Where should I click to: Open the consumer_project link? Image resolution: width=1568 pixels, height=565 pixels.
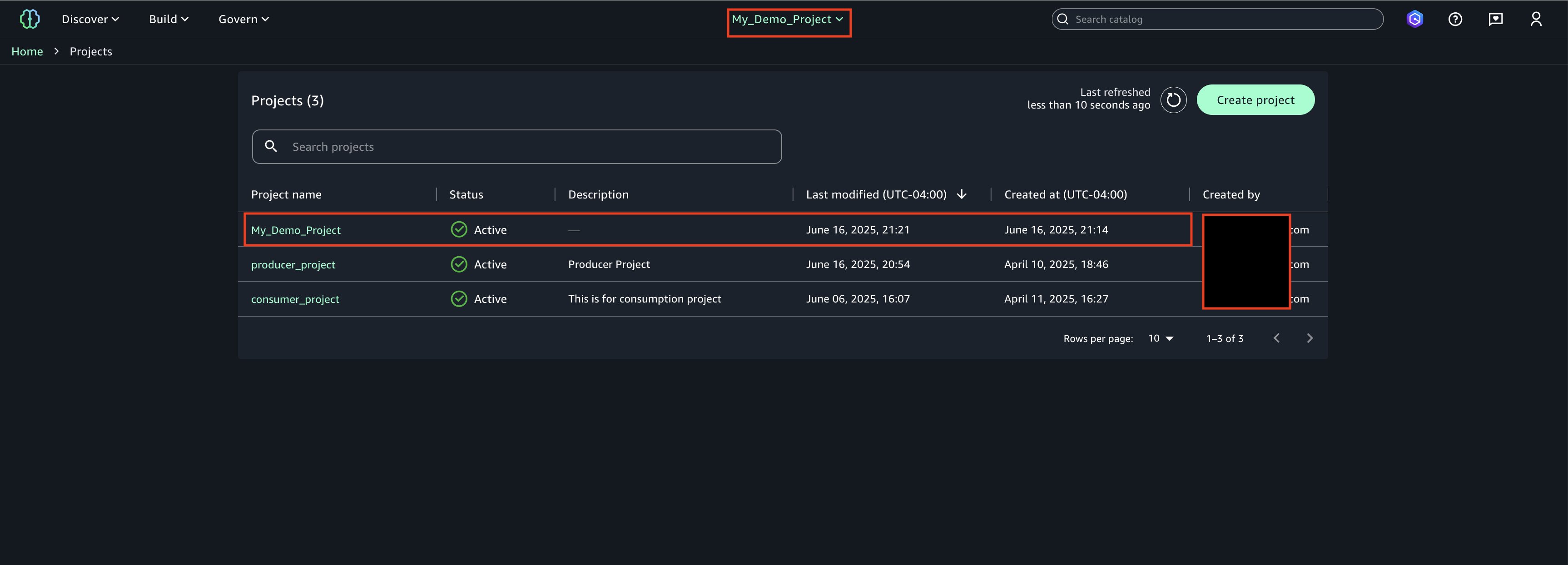(295, 300)
